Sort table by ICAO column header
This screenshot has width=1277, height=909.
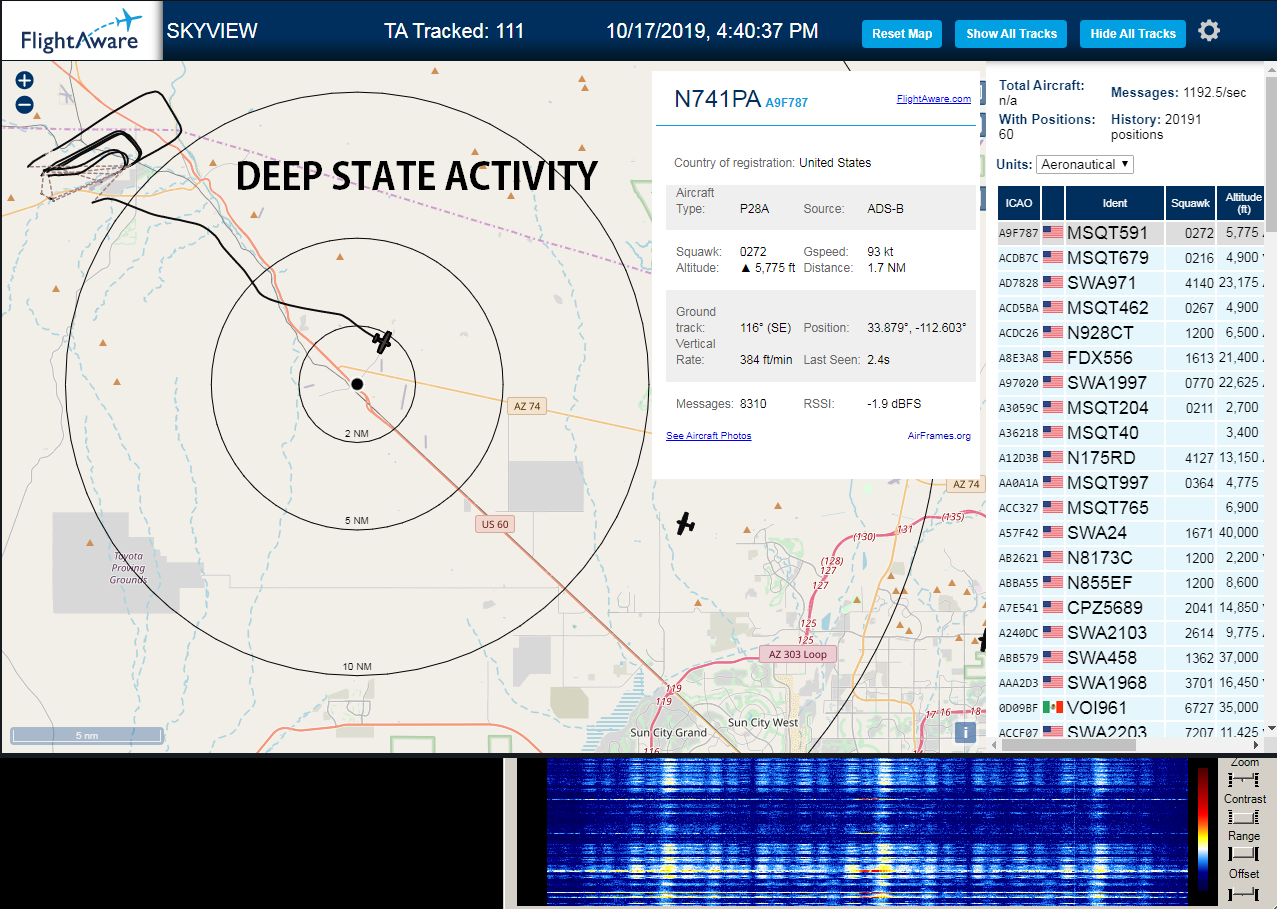click(1019, 203)
